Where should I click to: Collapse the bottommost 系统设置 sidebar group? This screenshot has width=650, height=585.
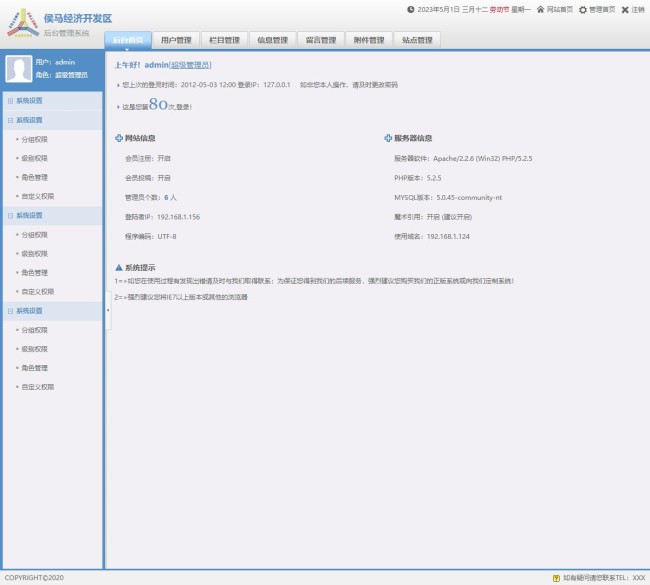pos(10,311)
